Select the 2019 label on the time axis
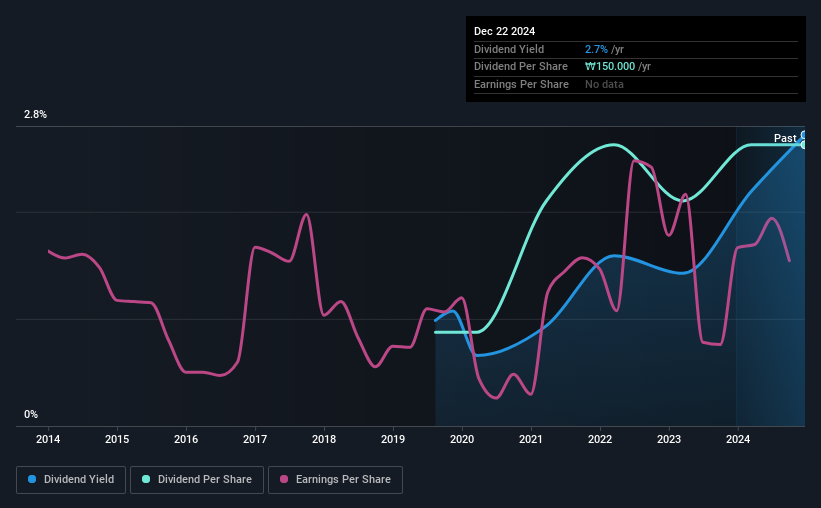 [x=393, y=439]
